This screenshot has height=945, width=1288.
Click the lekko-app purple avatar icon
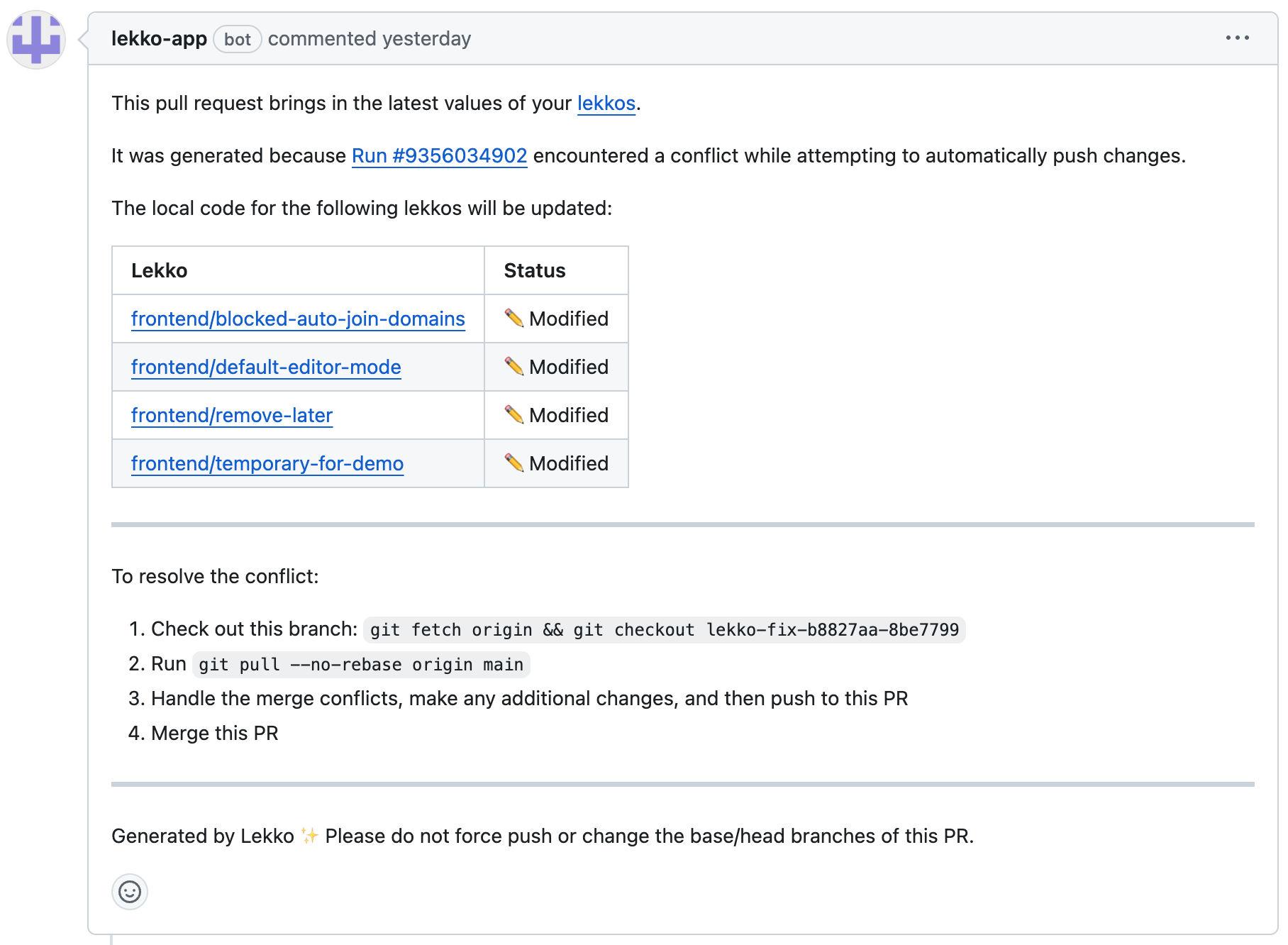coord(36,40)
